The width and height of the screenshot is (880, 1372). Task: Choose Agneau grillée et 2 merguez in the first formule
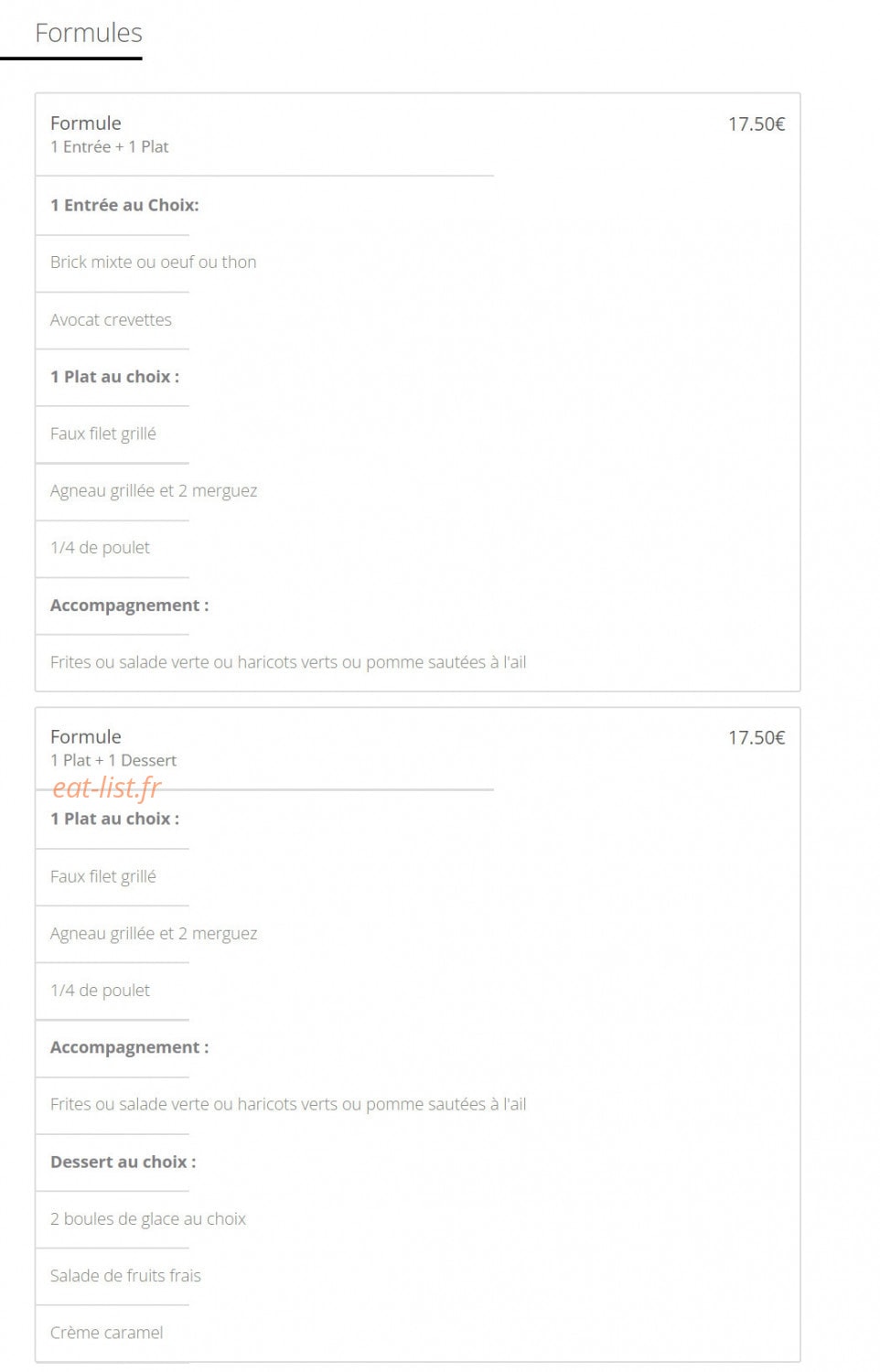tap(154, 491)
